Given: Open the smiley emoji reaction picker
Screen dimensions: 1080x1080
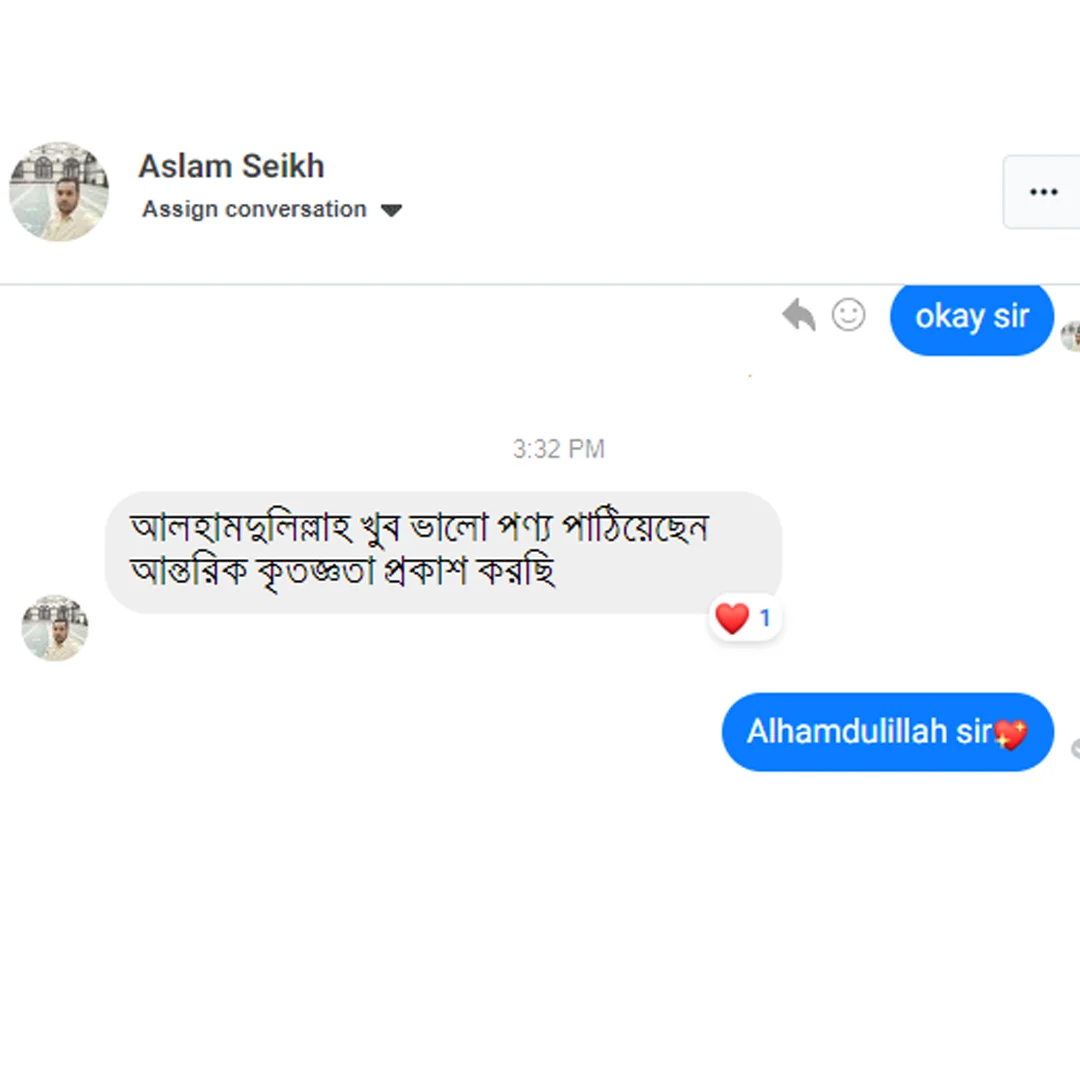Looking at the screenshot, I should click(848, 316).
